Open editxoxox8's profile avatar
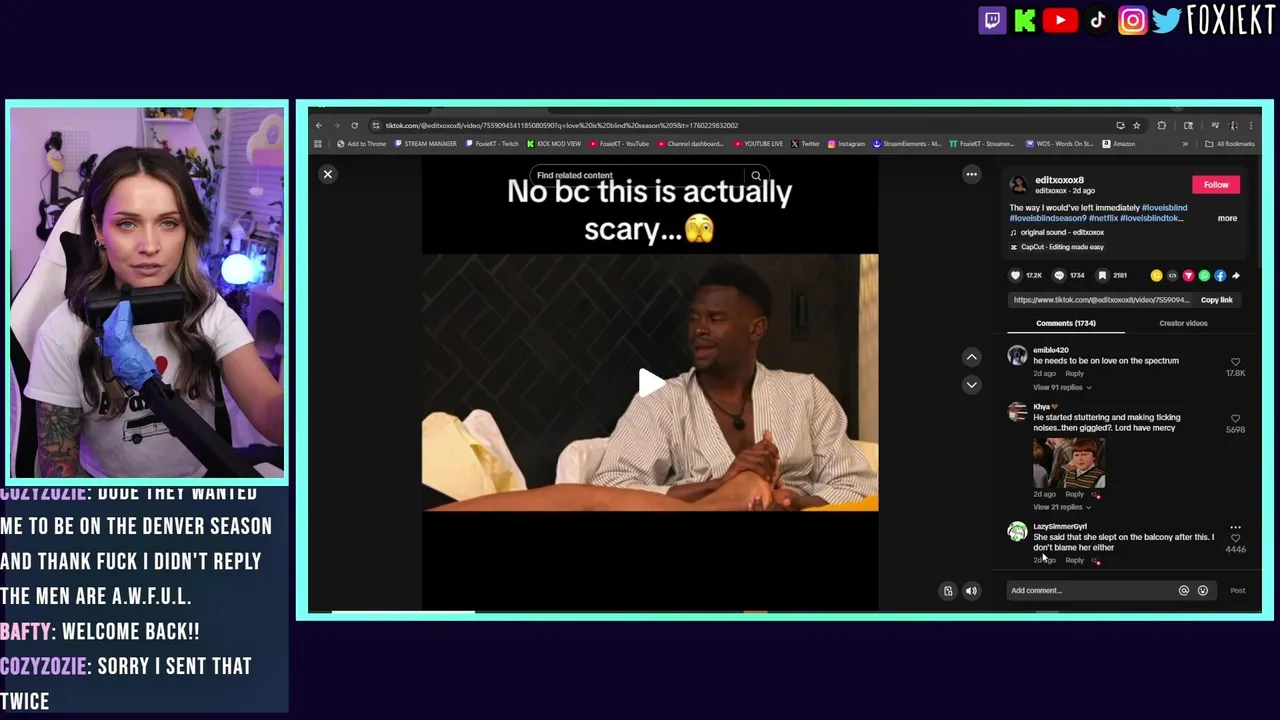Screen dimensions: 1280x720 coord(1018,185)
